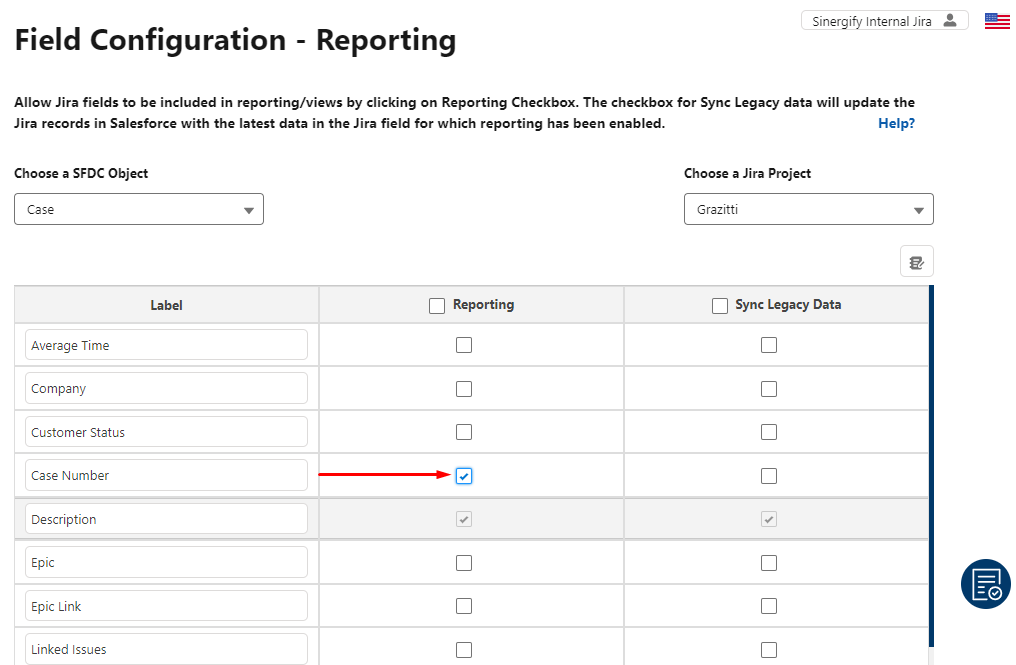Click the Customer Status label field
This screenshot has height=665, width=1016.
[x=167, y=432]
